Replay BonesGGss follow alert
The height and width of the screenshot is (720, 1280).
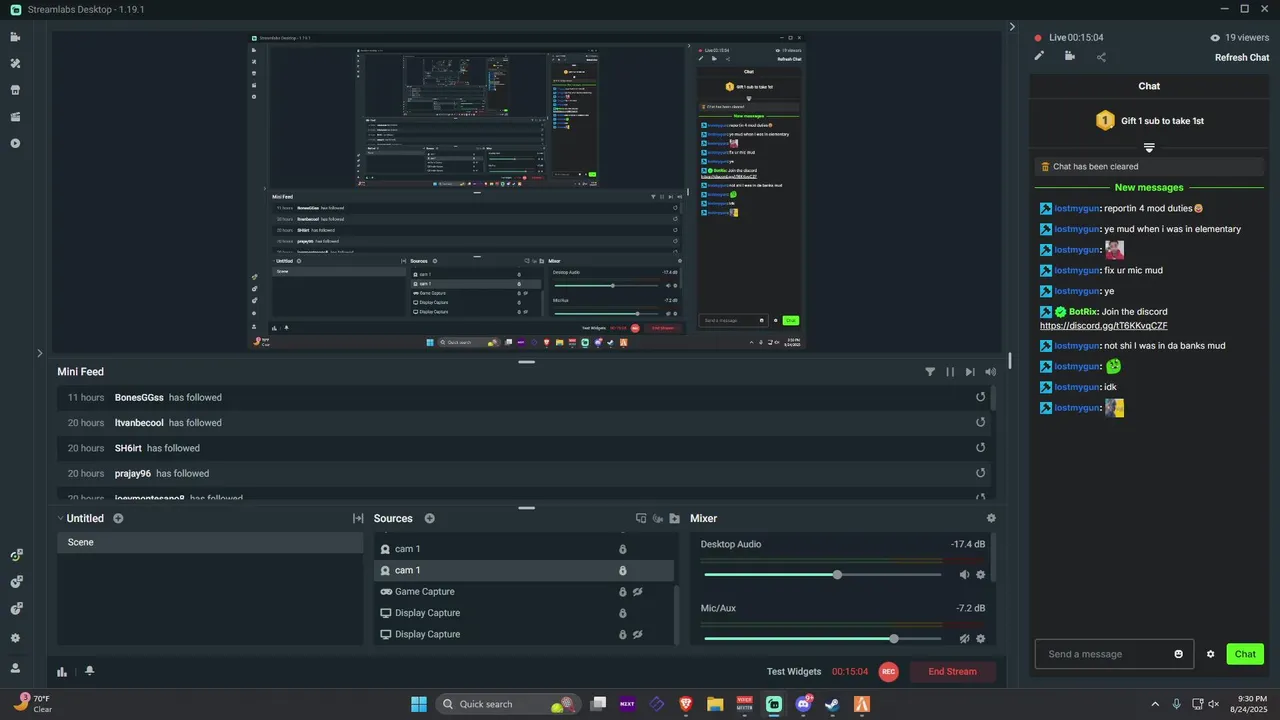coord(981,397)
